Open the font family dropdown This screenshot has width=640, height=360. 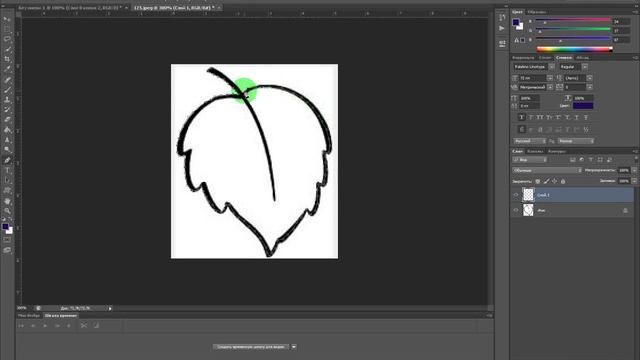(x=552, y=67)
